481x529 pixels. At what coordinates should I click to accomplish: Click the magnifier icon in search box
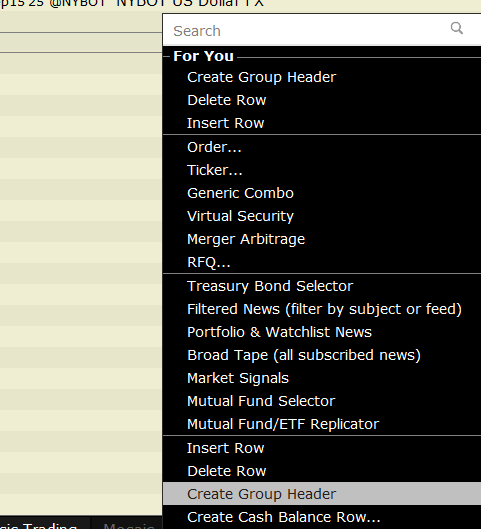pyautogui.click(x=457, y=28)
